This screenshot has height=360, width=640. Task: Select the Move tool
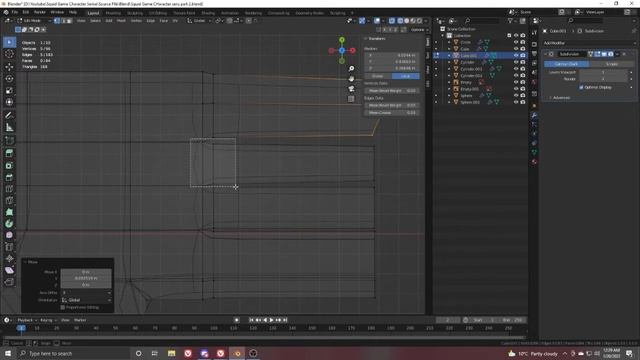click(x=9, y=67)
